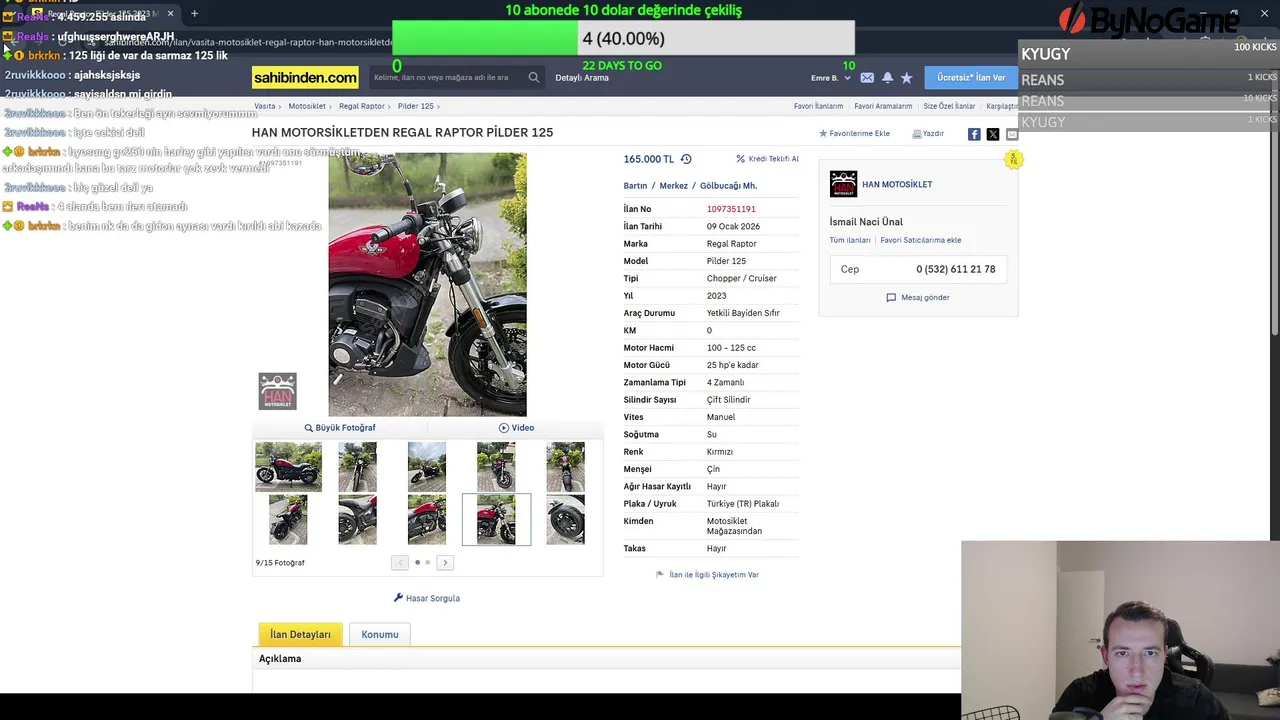Open messages envelope icon in header

point(867,77)
